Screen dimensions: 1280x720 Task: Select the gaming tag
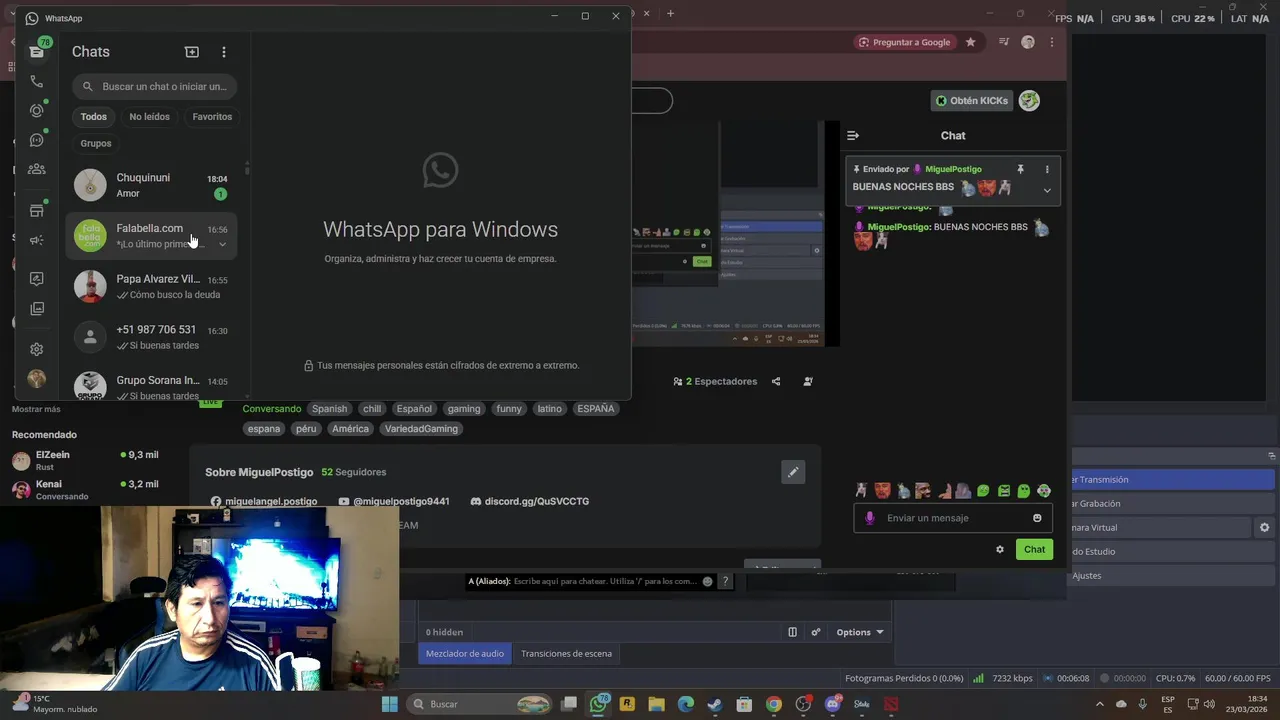tap(464, 409)
